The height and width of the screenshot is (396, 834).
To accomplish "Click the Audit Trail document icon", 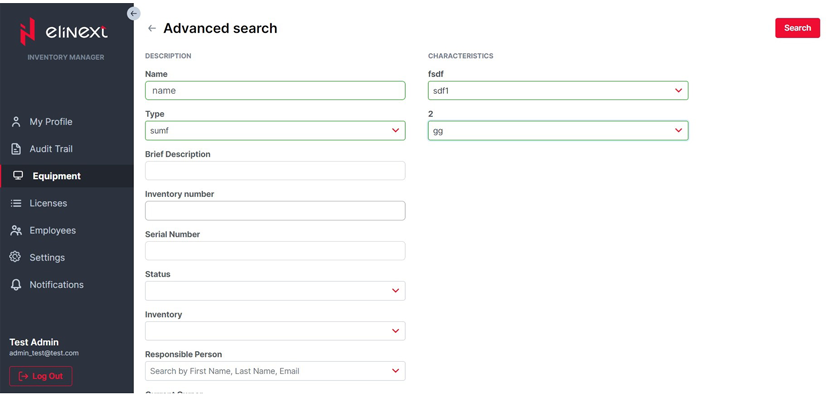I will coord(16,149).
